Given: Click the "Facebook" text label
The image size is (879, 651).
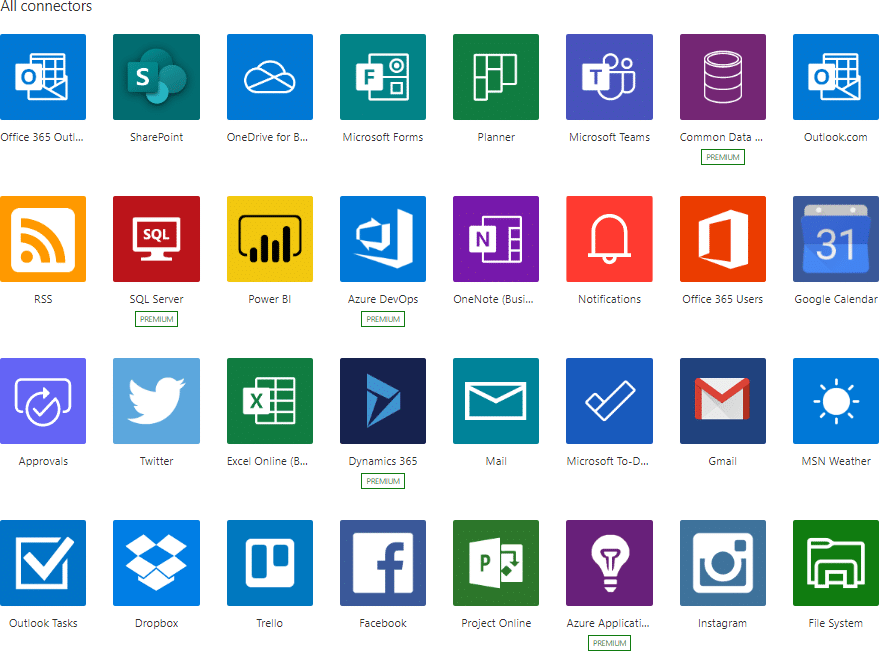Looking at the screenshot, I should (x=383, y=623).
